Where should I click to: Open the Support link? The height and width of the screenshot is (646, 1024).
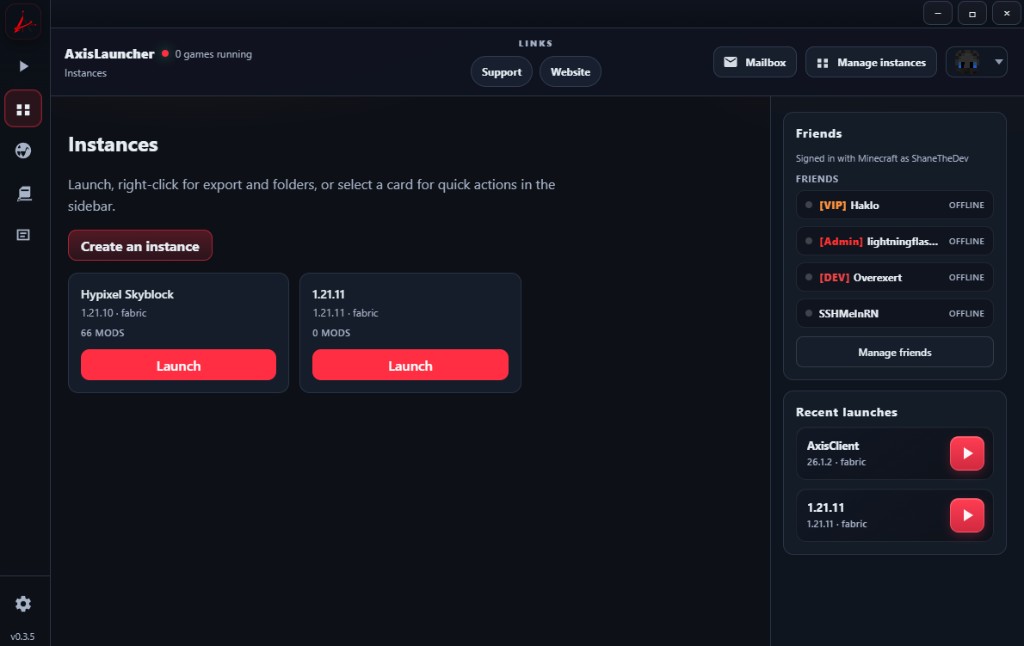click(x=502, y=72)
